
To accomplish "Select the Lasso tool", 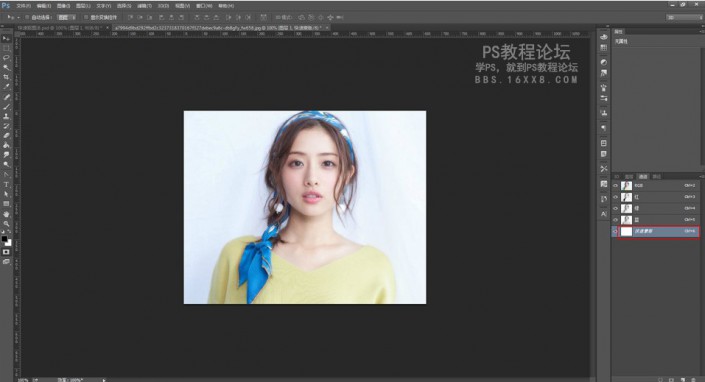I will [x=6, y=58].
